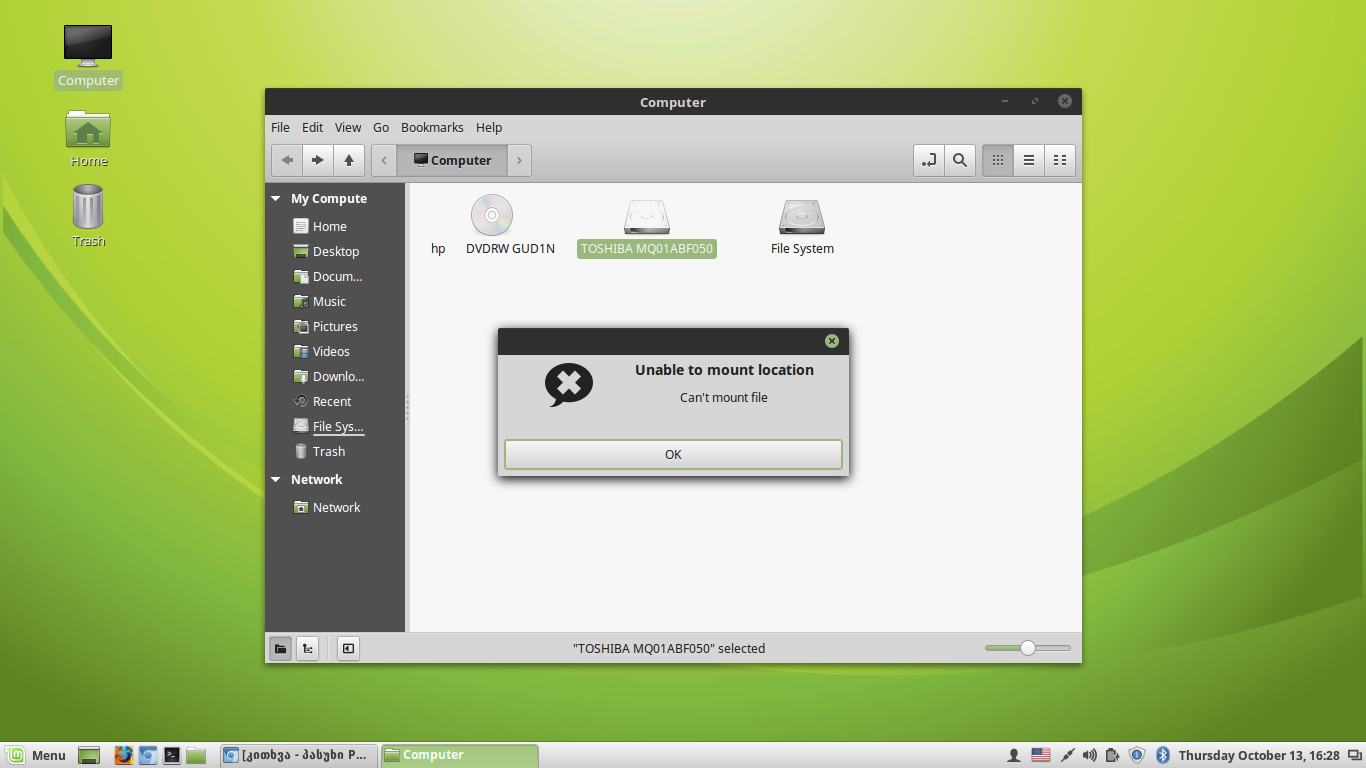
Task: Open the calendar from the panel clock
Action: pyautogui.click(x=1259, y=755)
